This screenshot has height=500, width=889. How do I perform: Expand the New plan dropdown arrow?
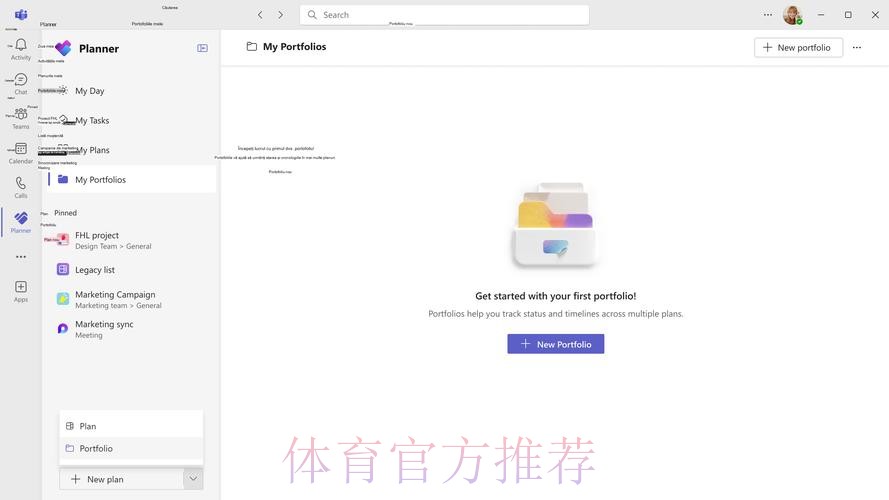193,479
